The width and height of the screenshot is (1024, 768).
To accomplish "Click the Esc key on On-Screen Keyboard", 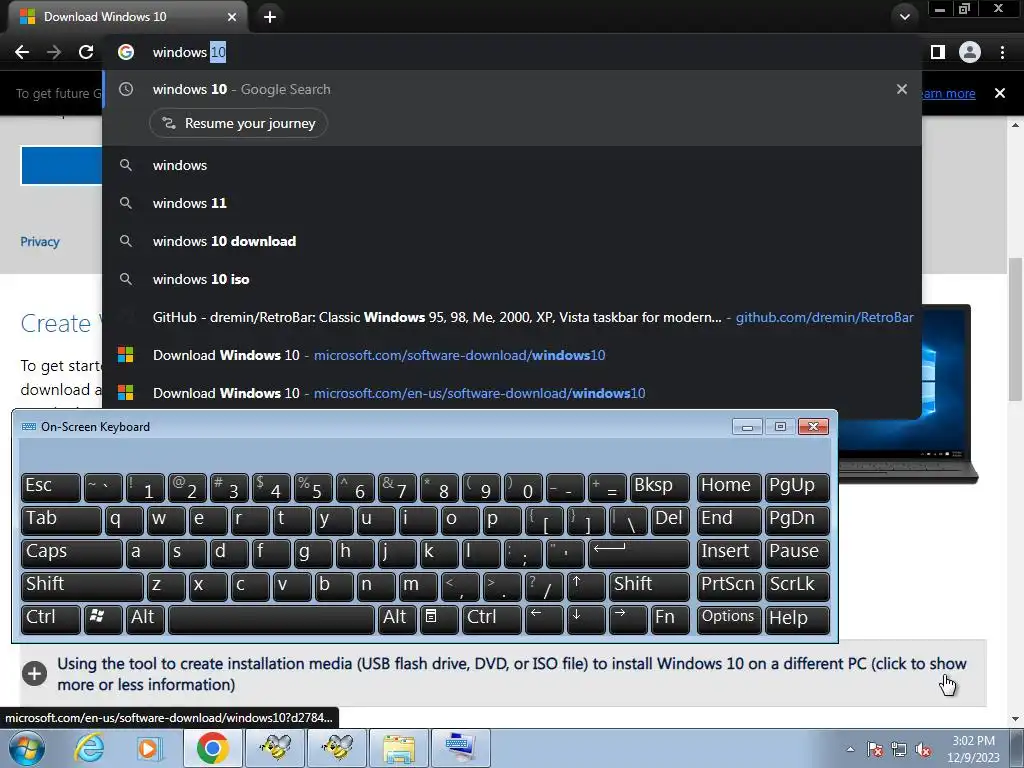I will pos(50,487).
